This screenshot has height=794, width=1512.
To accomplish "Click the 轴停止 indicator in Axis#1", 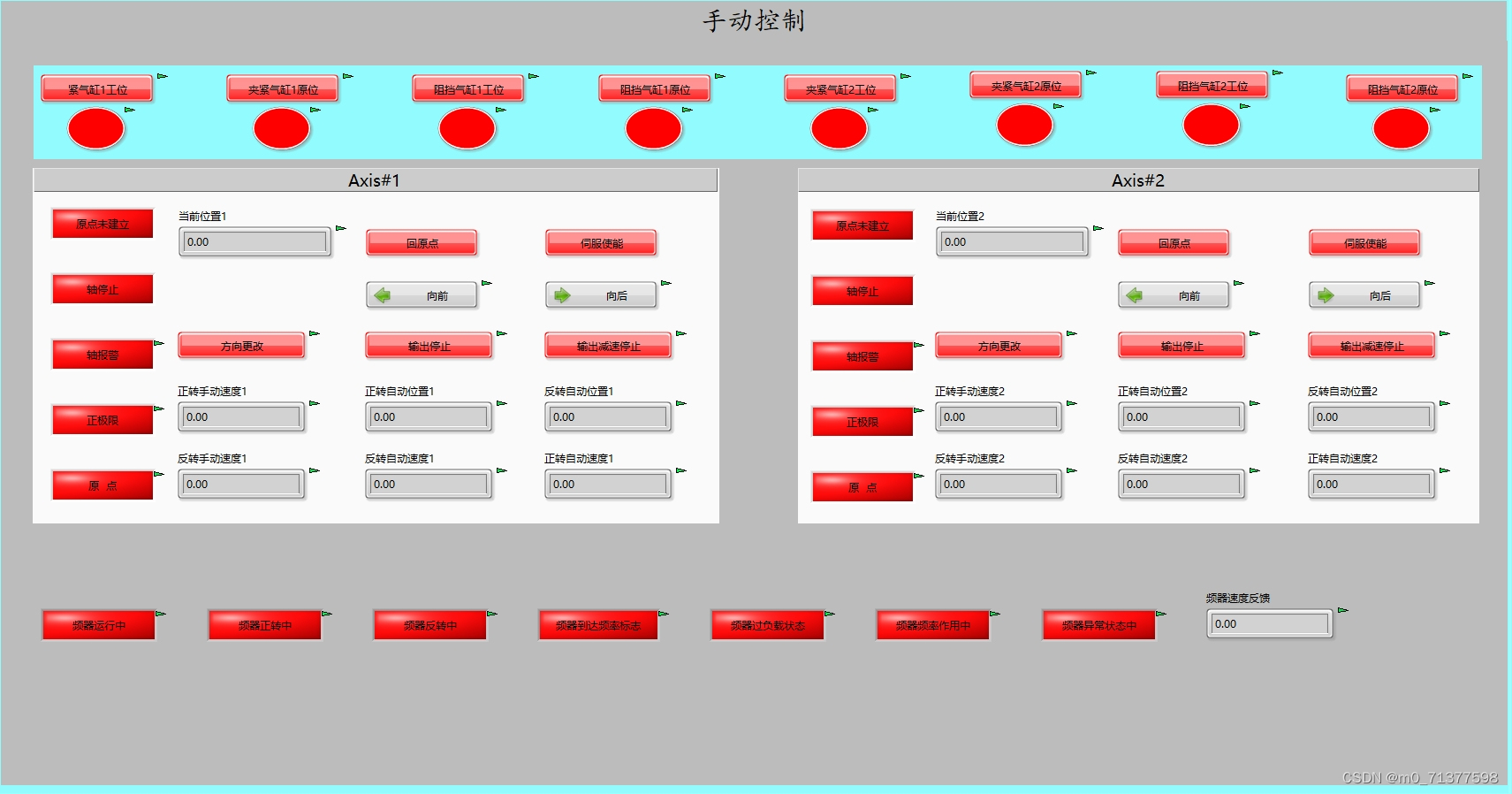I will (103, 289).
